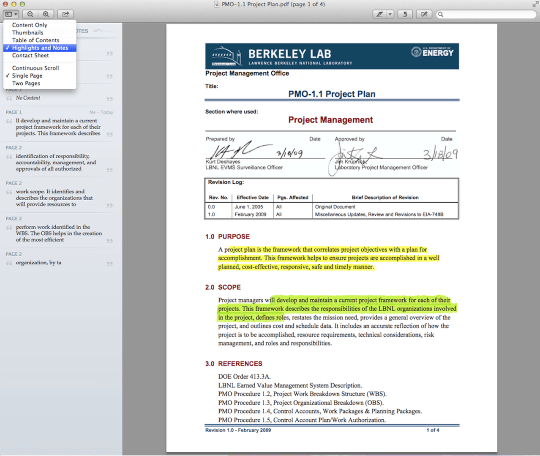Screen dimensions: 540x456
Task: Click the '1.0 PURPOSE' heading
Action: tap(227, 237)
